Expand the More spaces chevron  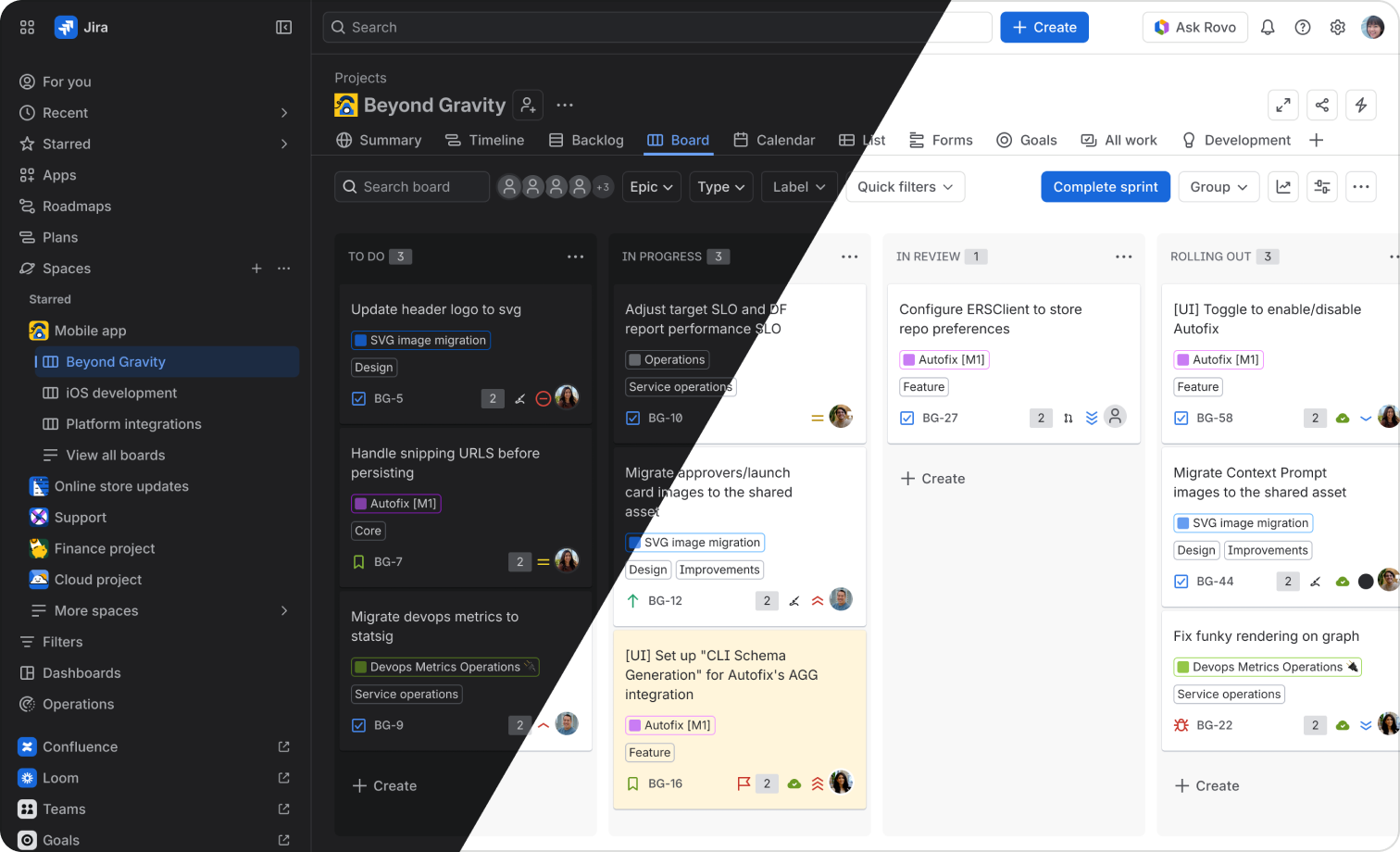tap(284, 611)
